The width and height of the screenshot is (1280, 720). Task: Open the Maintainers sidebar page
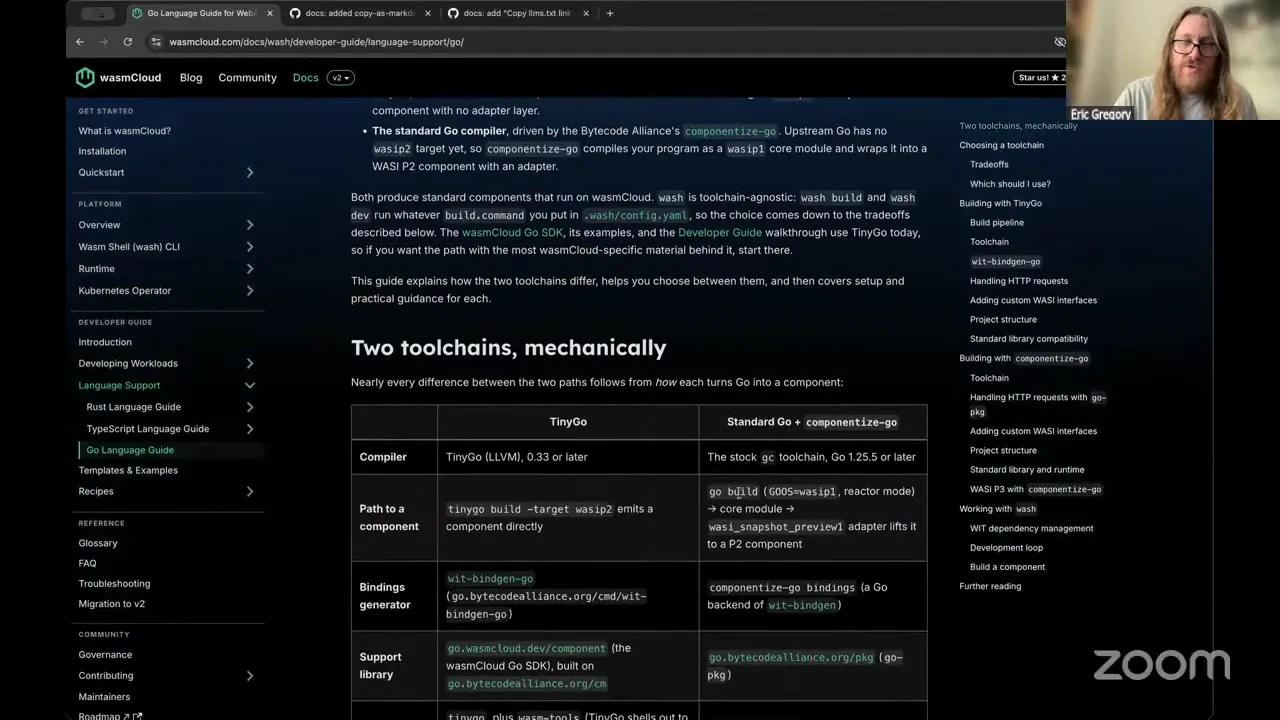(x=104, y=697)
